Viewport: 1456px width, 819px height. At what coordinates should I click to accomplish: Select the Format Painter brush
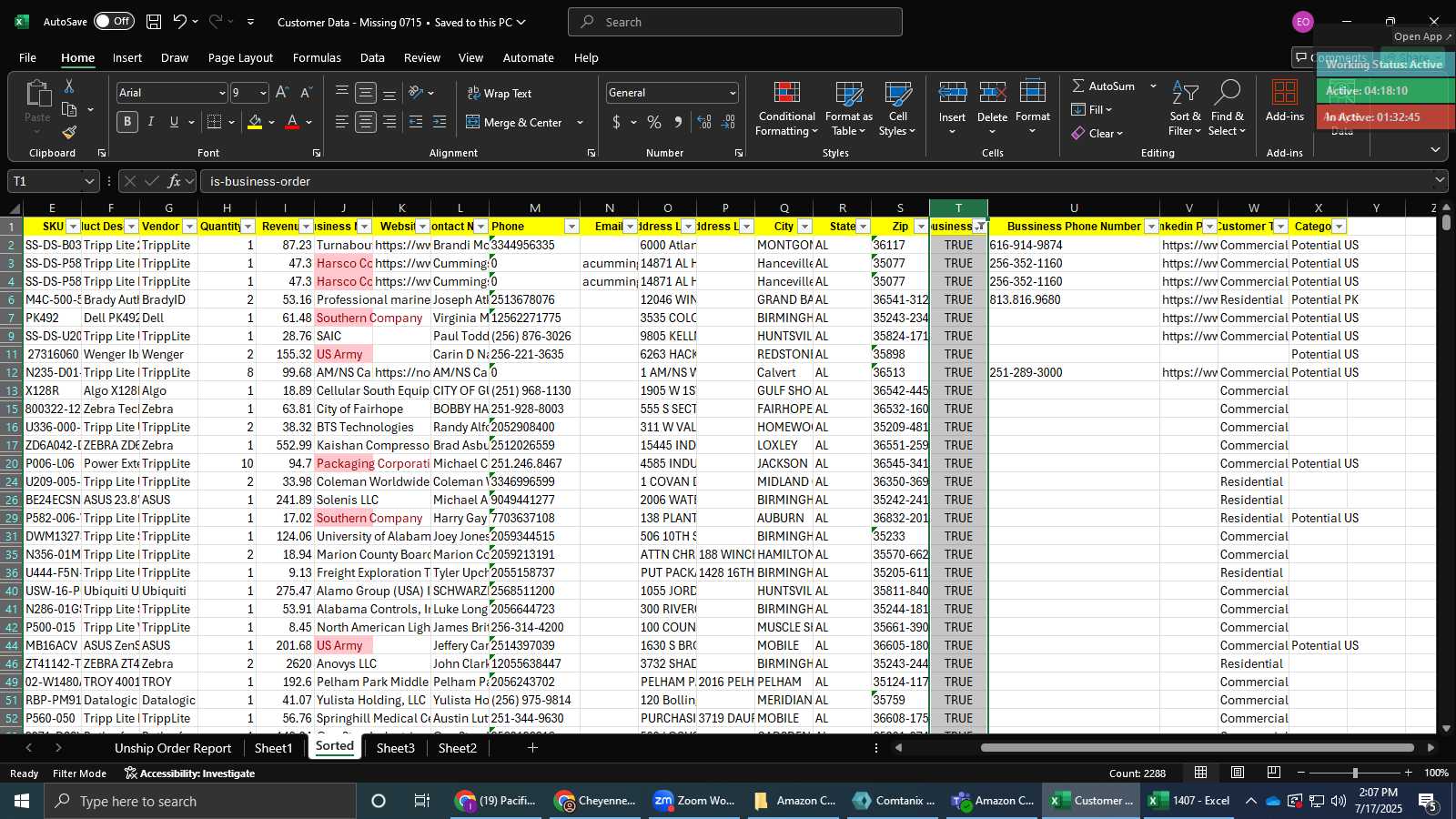[69, 132]
